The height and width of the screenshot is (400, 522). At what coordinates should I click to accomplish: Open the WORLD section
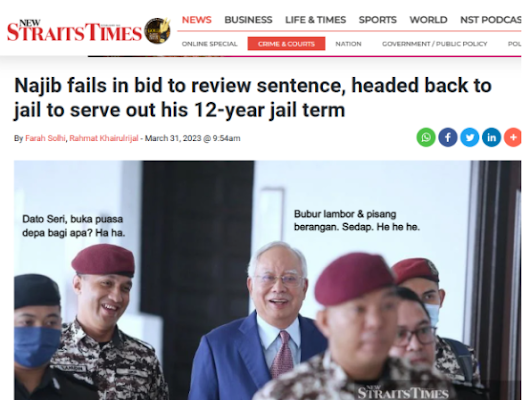[x=428, y=20]
